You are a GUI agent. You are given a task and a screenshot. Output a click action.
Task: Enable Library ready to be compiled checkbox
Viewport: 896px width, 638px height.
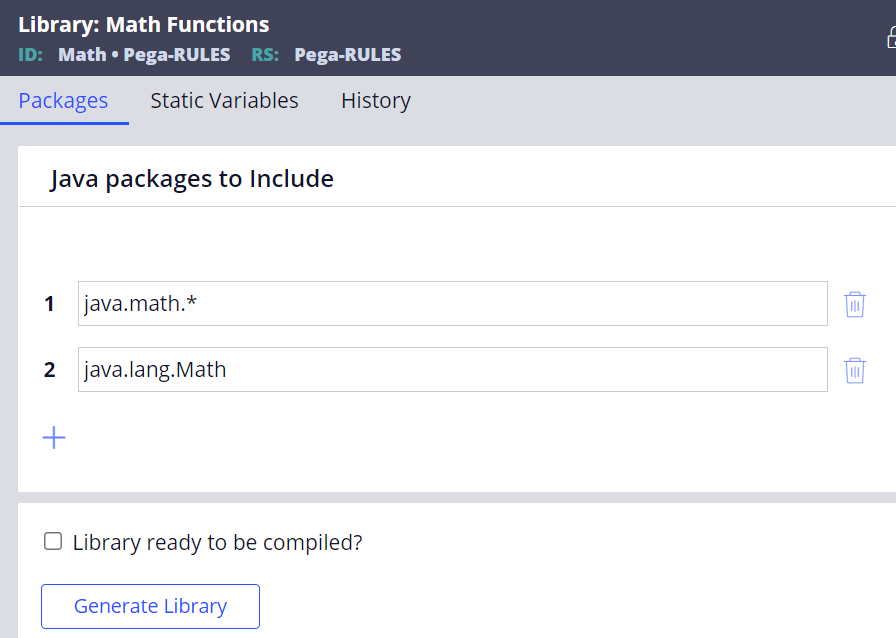point(53,541)
